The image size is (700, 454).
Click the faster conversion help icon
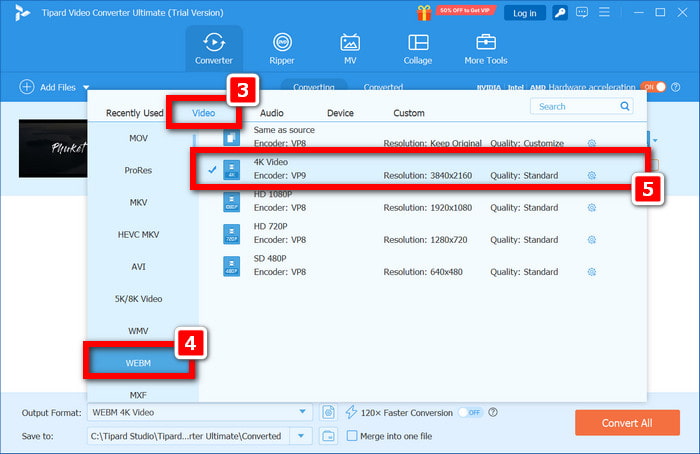(x=493, y=412)
